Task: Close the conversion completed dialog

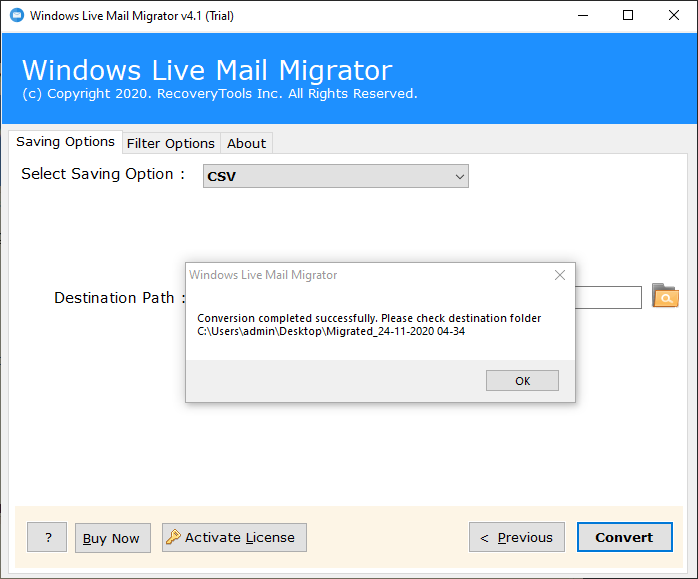Action: pyautogui.click(x=560, y=275)
